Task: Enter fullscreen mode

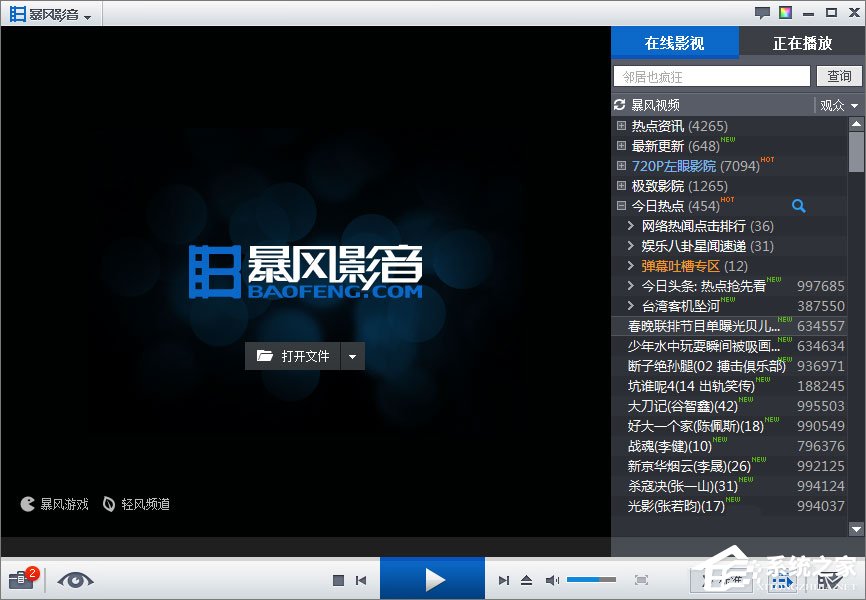Action: pos(640,579)
